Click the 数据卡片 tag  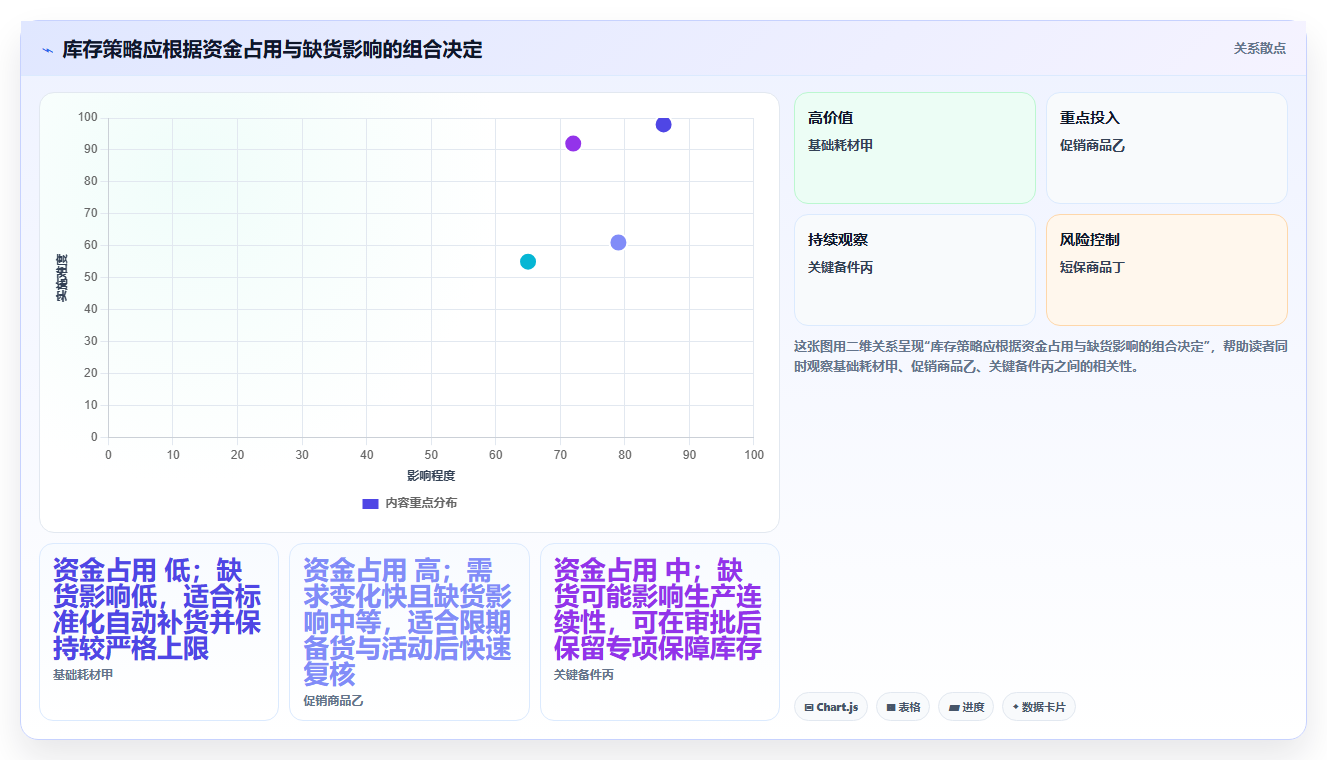click(x=1038, y=707)
